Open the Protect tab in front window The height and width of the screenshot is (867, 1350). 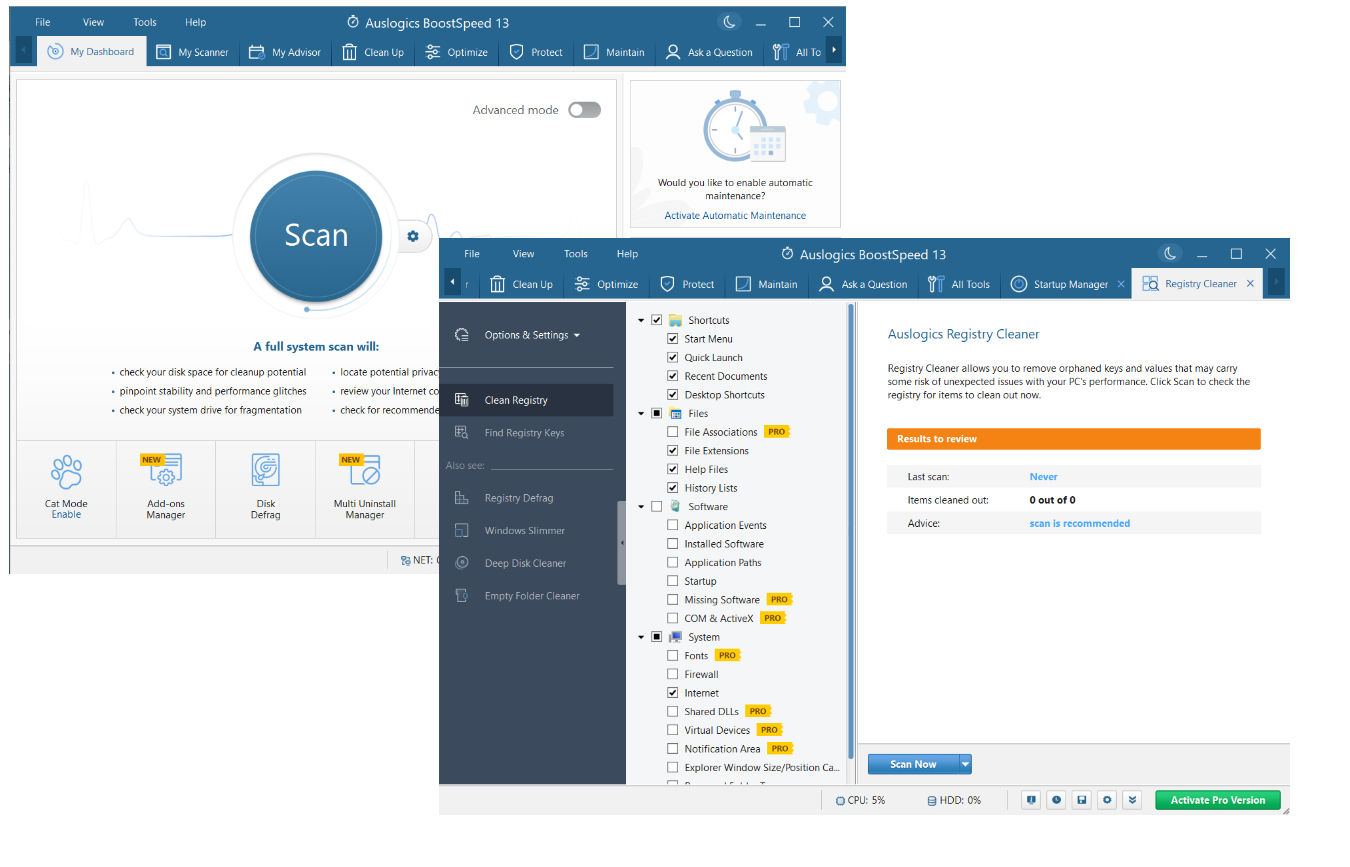688,284
